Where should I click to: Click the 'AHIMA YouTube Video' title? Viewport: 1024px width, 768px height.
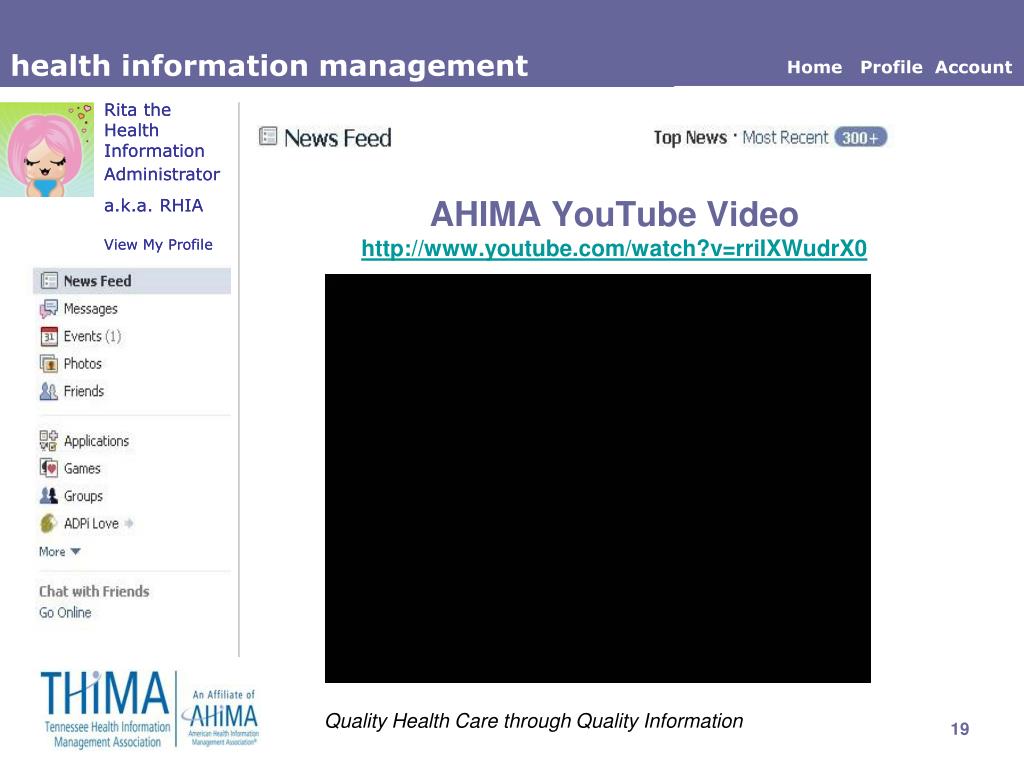coord(614,214)
